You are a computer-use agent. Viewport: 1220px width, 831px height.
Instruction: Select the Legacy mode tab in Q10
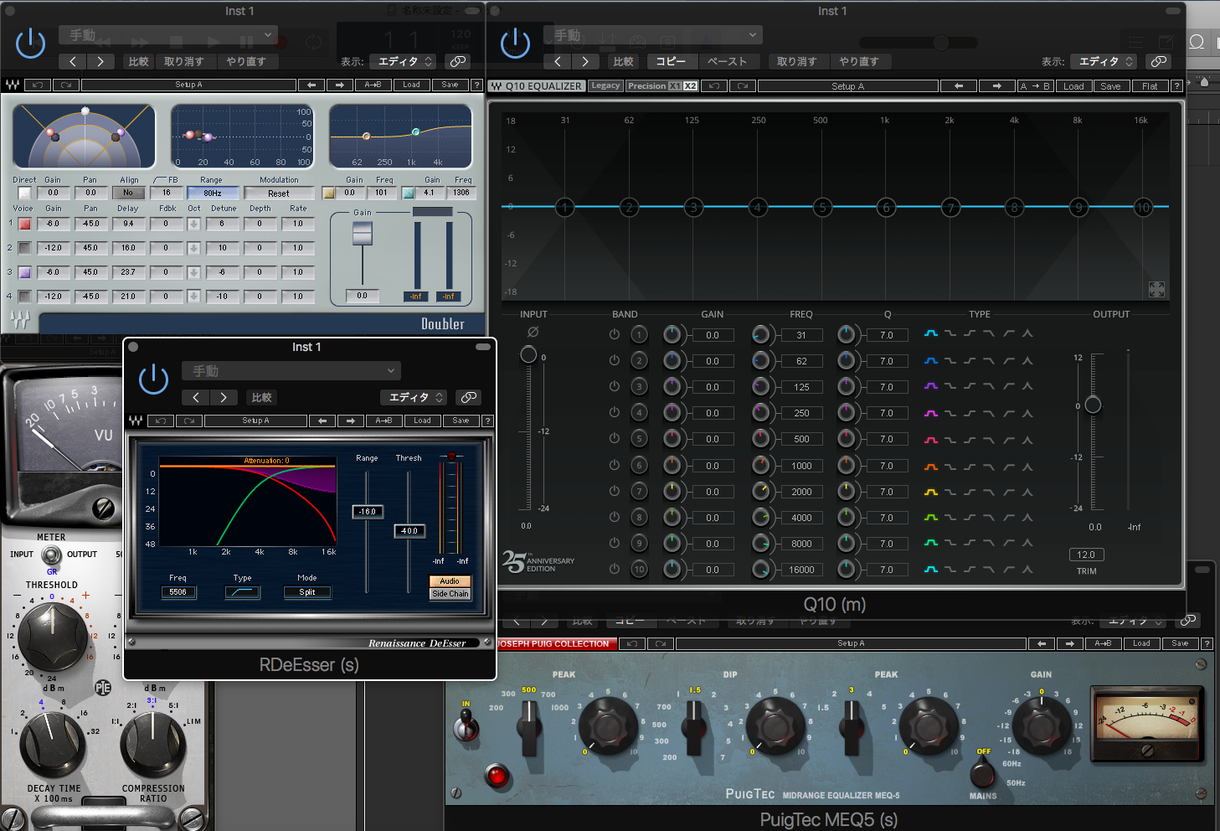pyautogui.click(x=605, y=86)
